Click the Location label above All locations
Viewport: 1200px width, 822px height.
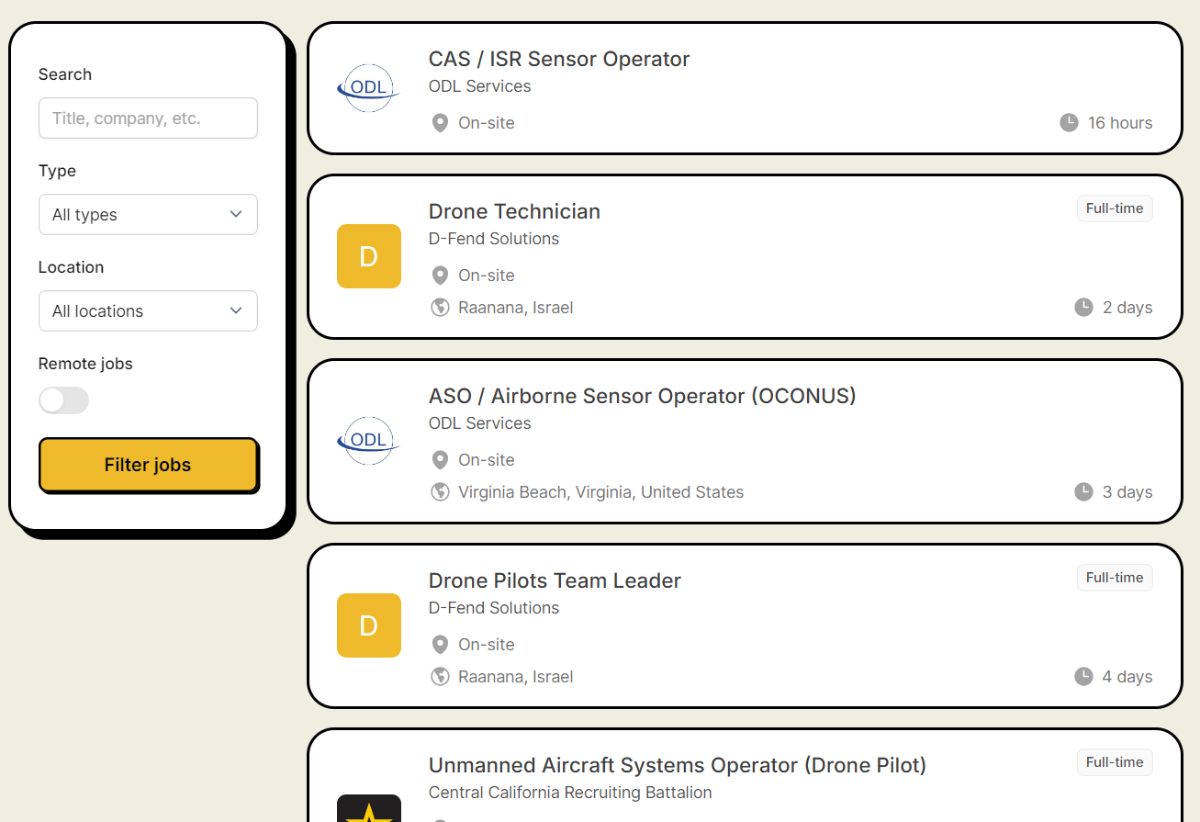(x=71, y=267)
